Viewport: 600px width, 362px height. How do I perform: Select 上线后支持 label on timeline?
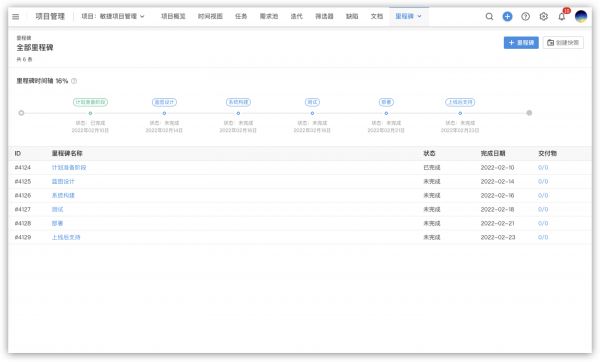click(460, 102)
